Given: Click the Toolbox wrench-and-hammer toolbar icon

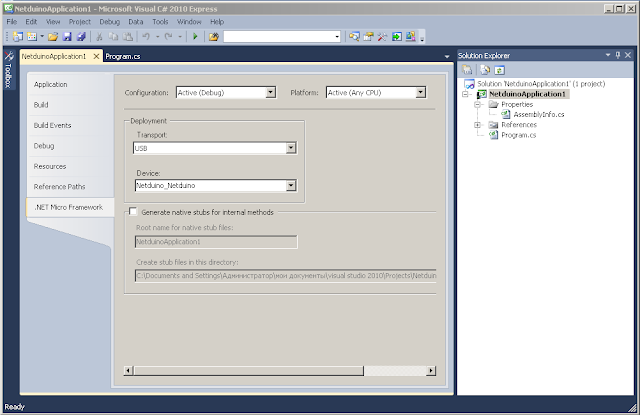Looking at the screenshot, I should 382,37.
